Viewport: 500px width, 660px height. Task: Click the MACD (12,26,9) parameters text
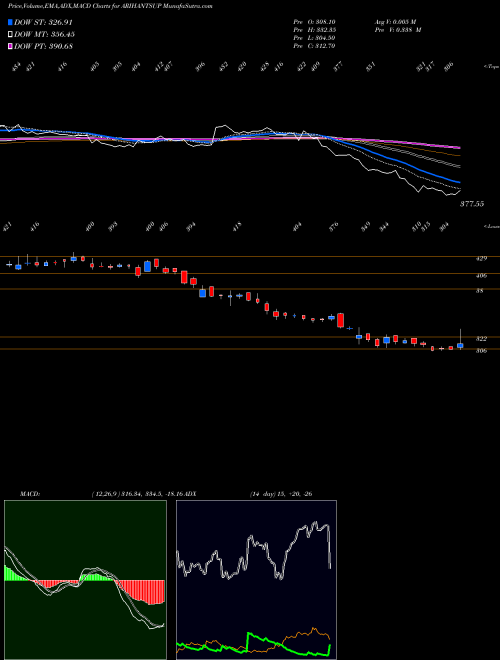tap(137, 494)
